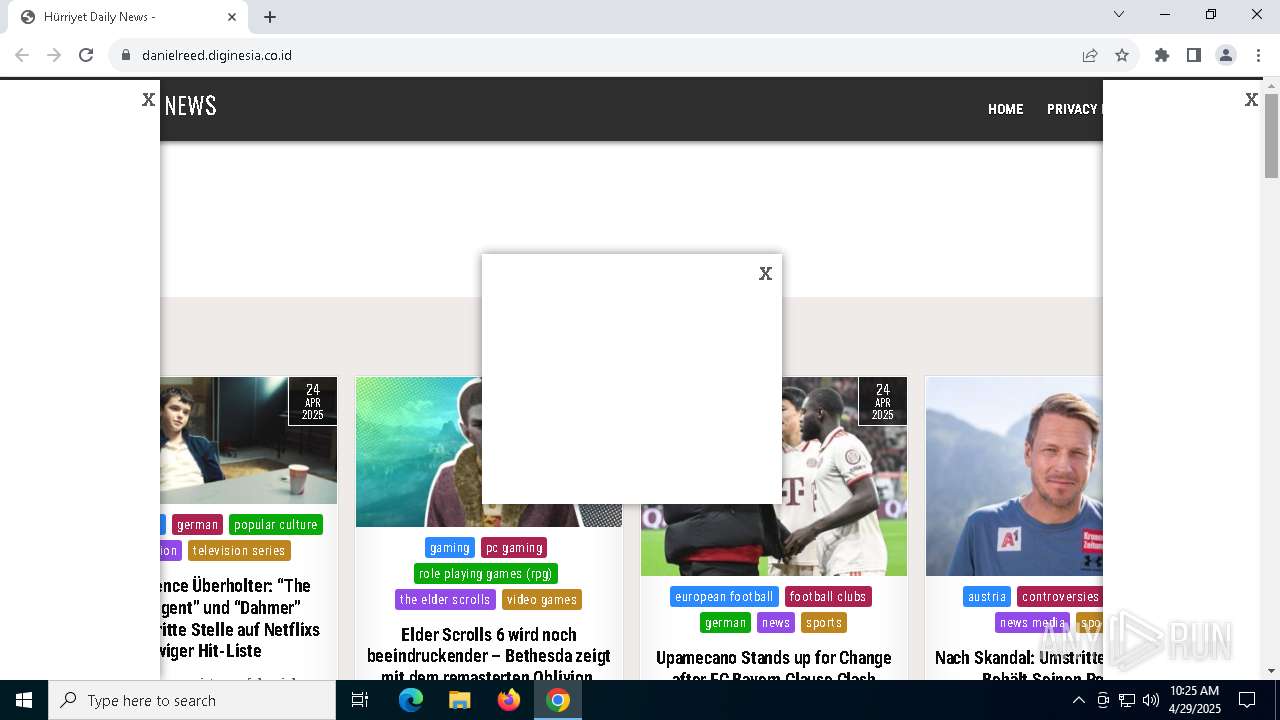Select 'the elder scrolls' tag
The width and height of the screenshot is (1280, 720).
pos(445,600)
